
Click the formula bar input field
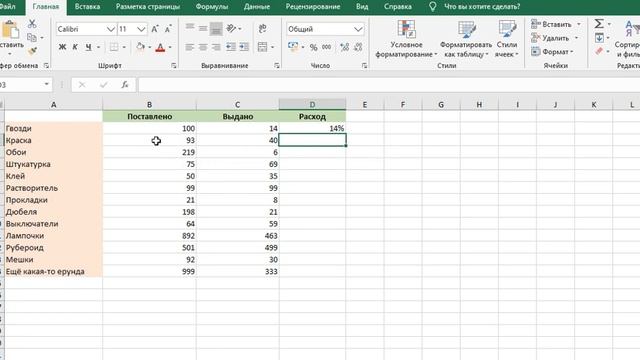tap(389, 84)
